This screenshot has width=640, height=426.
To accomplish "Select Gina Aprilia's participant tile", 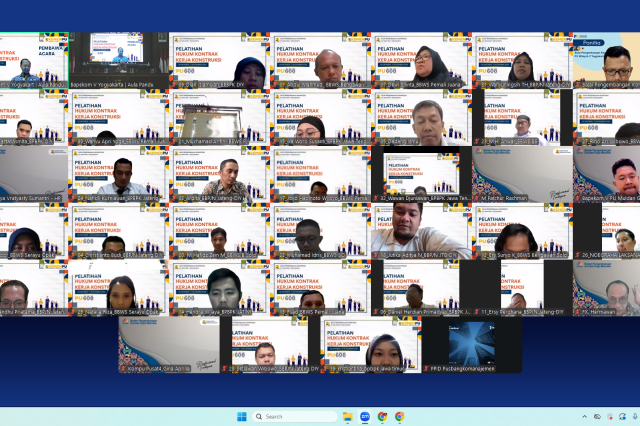I will 167,345.
